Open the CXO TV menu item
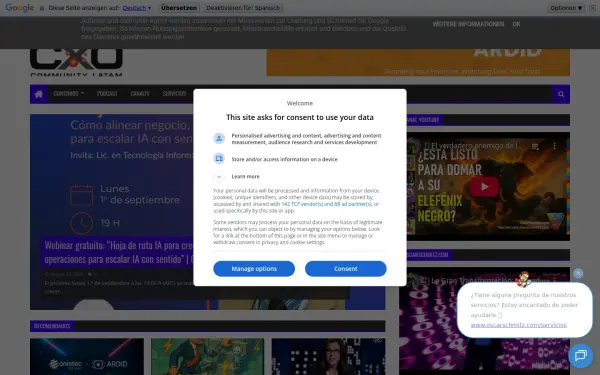The width and height of the screenshot is (600, 375). pos(140,94)
